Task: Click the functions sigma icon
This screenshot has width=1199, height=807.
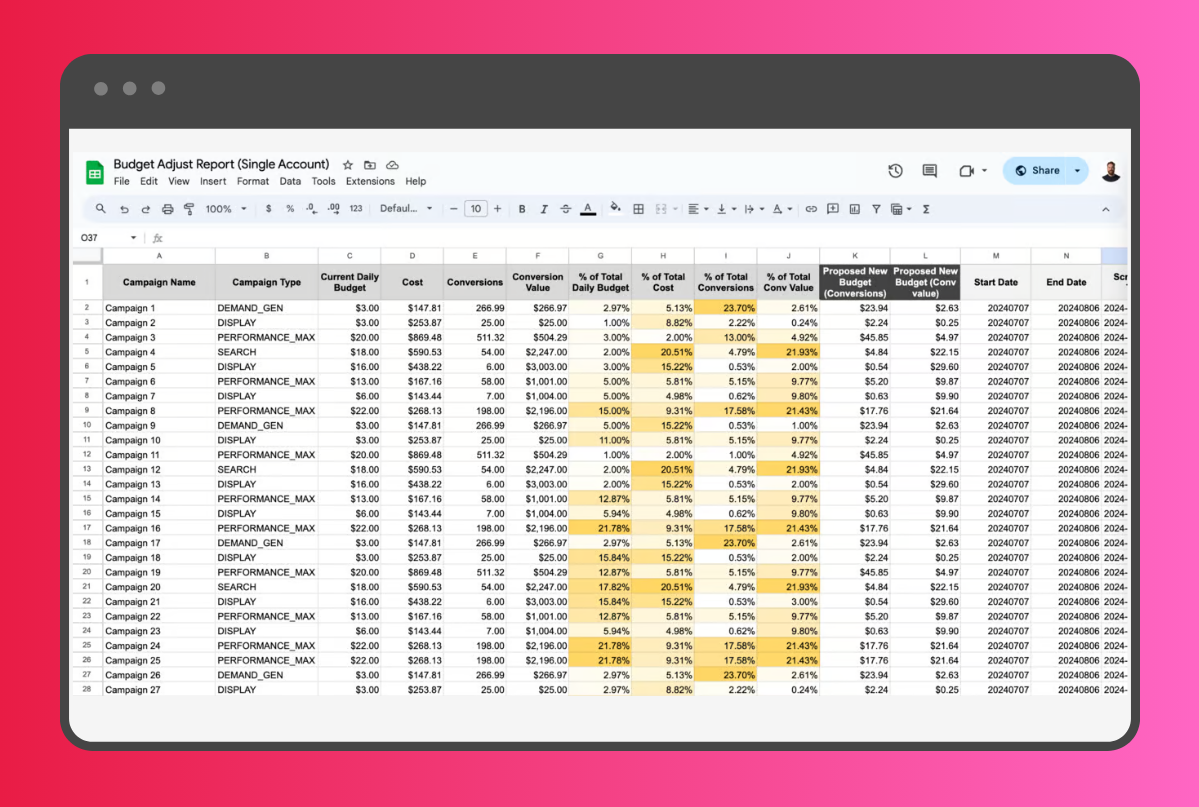Action: 925,209
